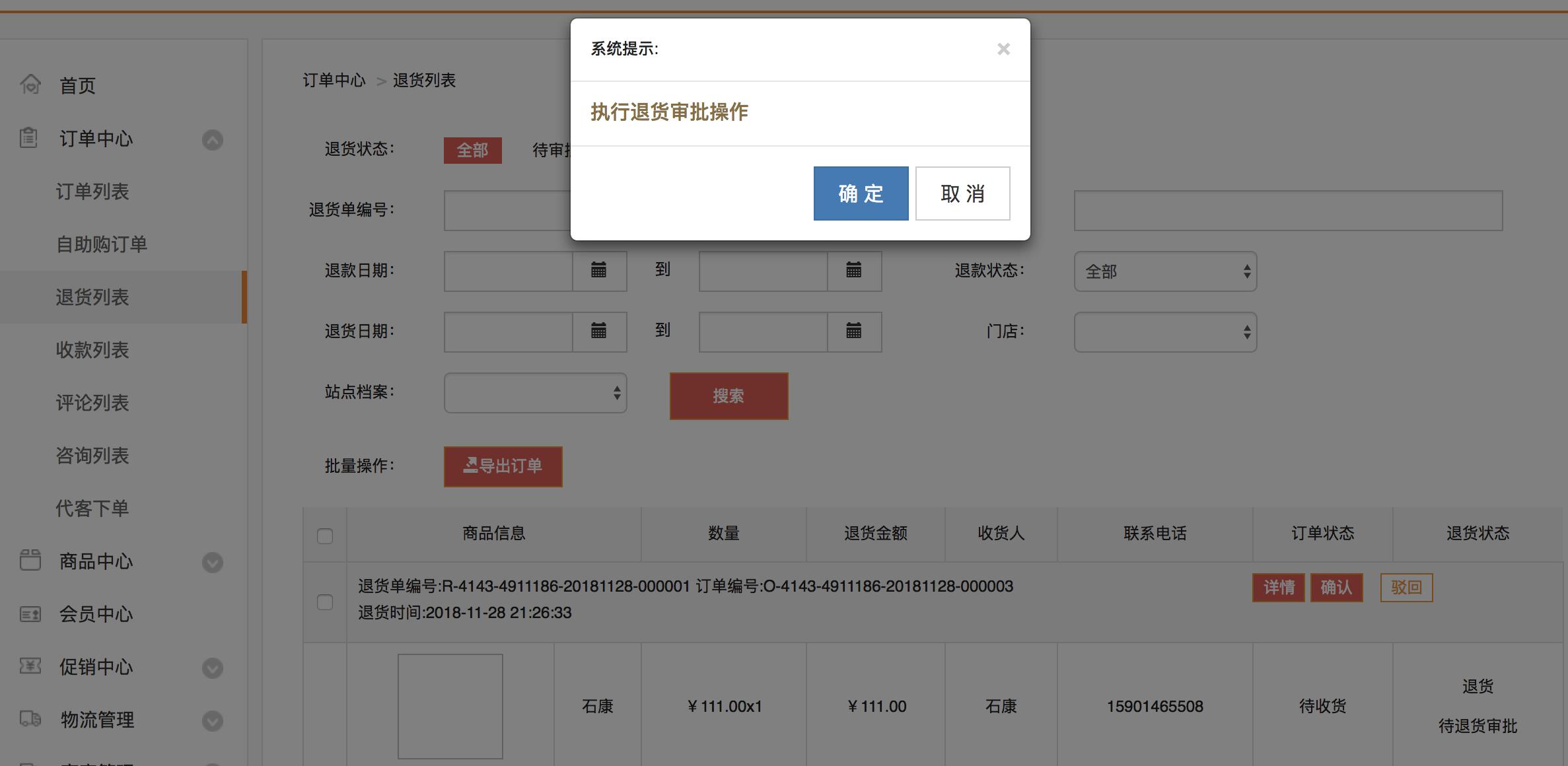1568x766 pixels.
Task: Open the calendar picker for 退款日期 start
Action: pyautogui.click(x=599, y=271)
